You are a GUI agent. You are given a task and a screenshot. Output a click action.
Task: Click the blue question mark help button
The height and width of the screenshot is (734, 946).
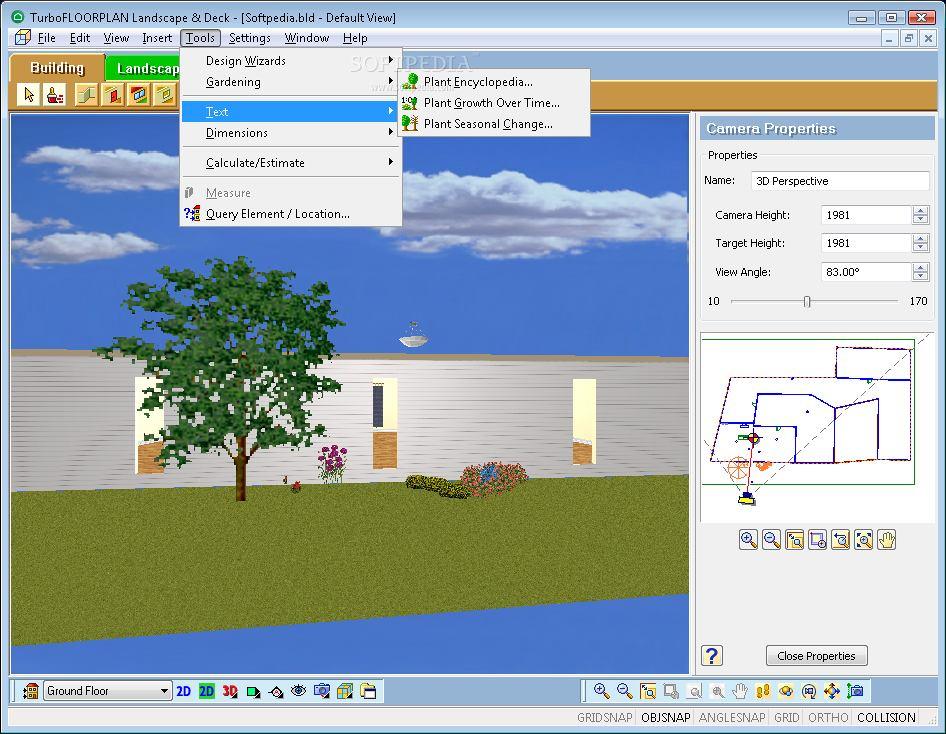pyautogui.click(x=712, y=656)
